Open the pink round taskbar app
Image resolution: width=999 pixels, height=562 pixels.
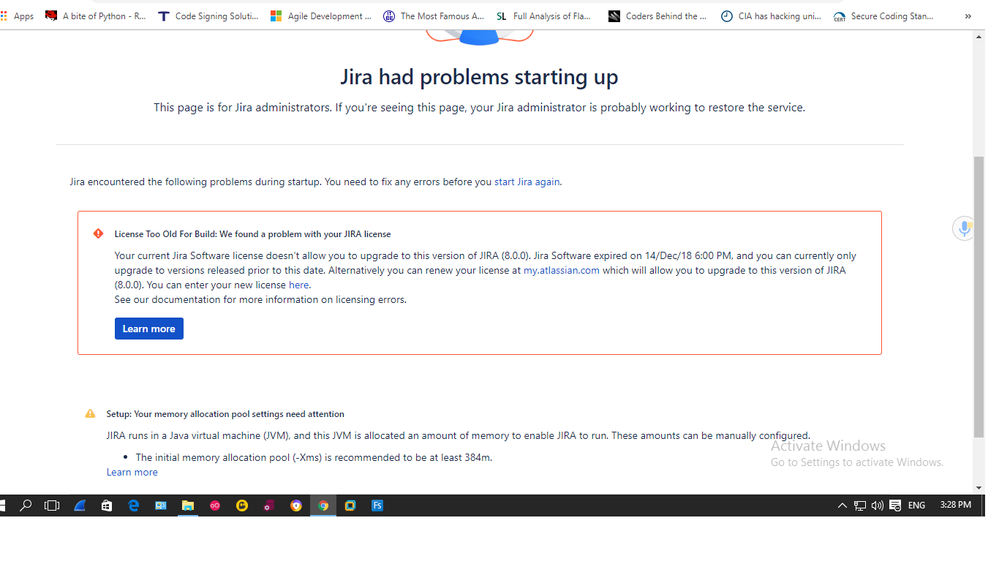pyautogui.click(x=215, y=505)
